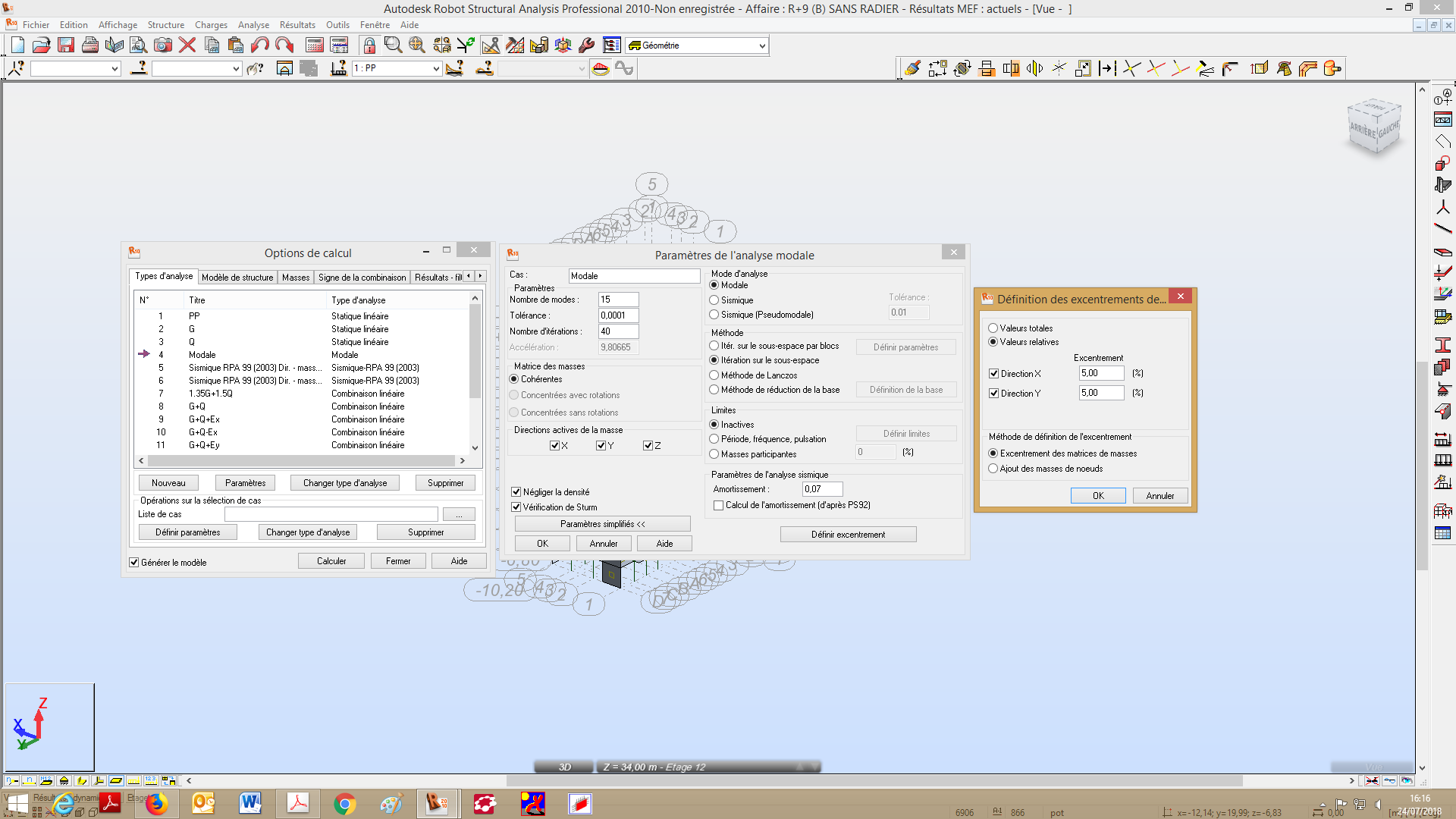
Task: Uncheck the Direction X eccentricity checkbox
Action: [x=993, y=374]
